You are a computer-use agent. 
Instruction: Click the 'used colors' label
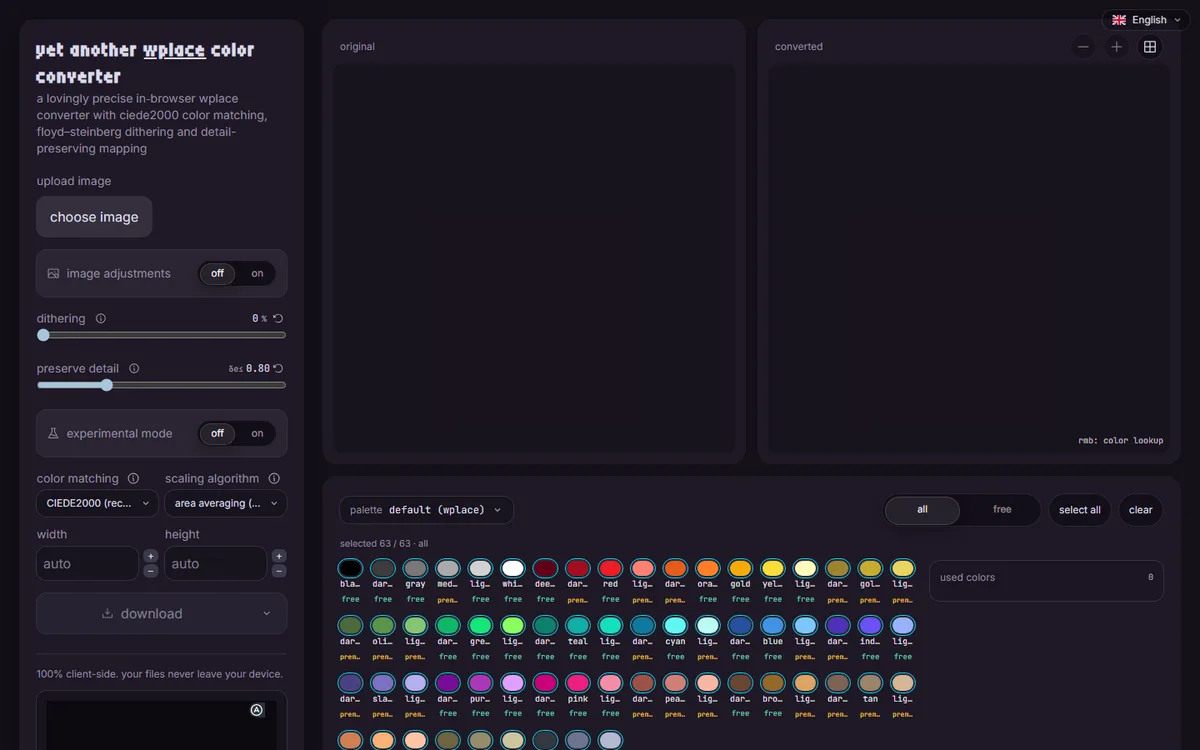point(967,578)
